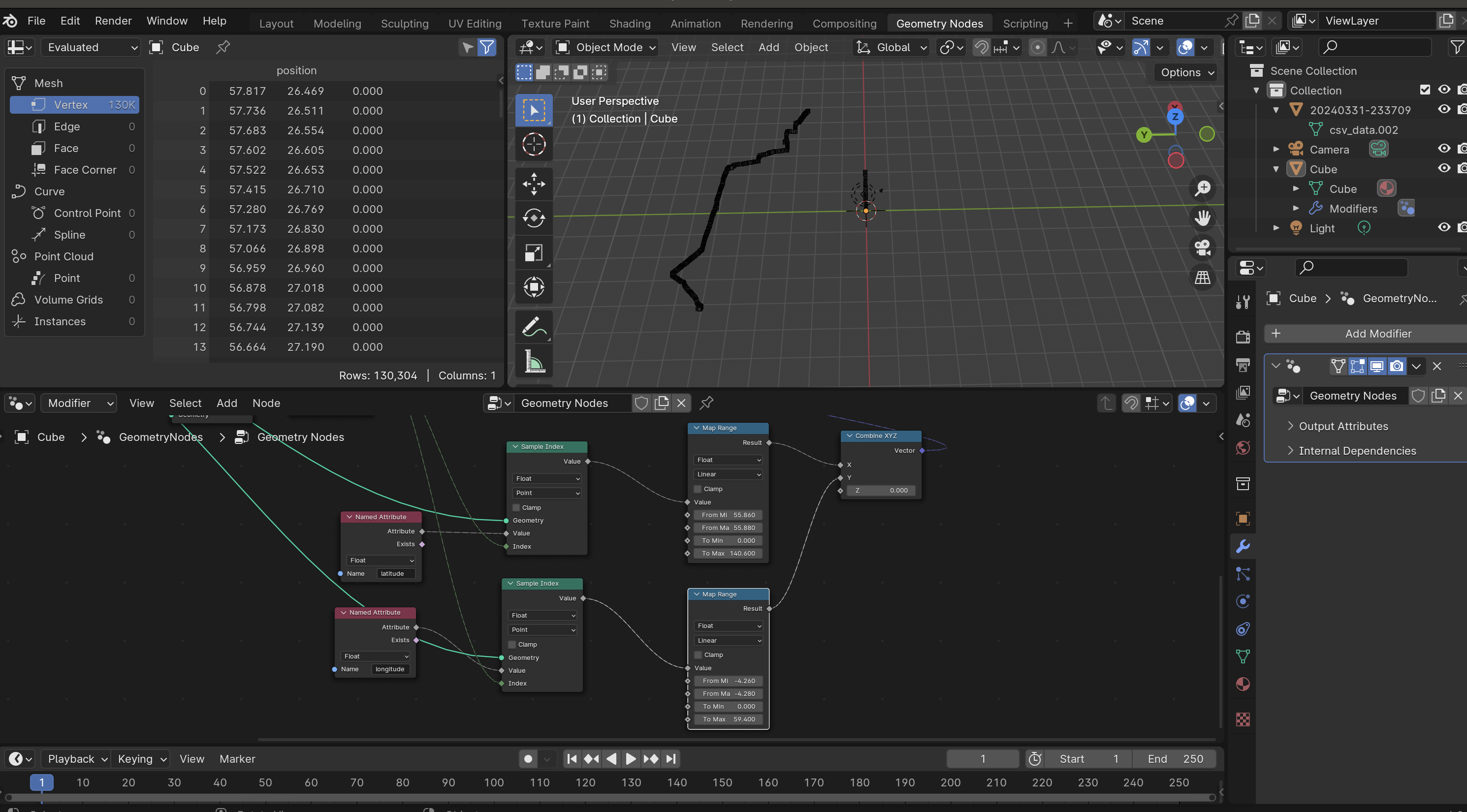Viewport: 1467px width, 812px height.
Task: Open the Particles properties tab
Action: click(1243, 574)
